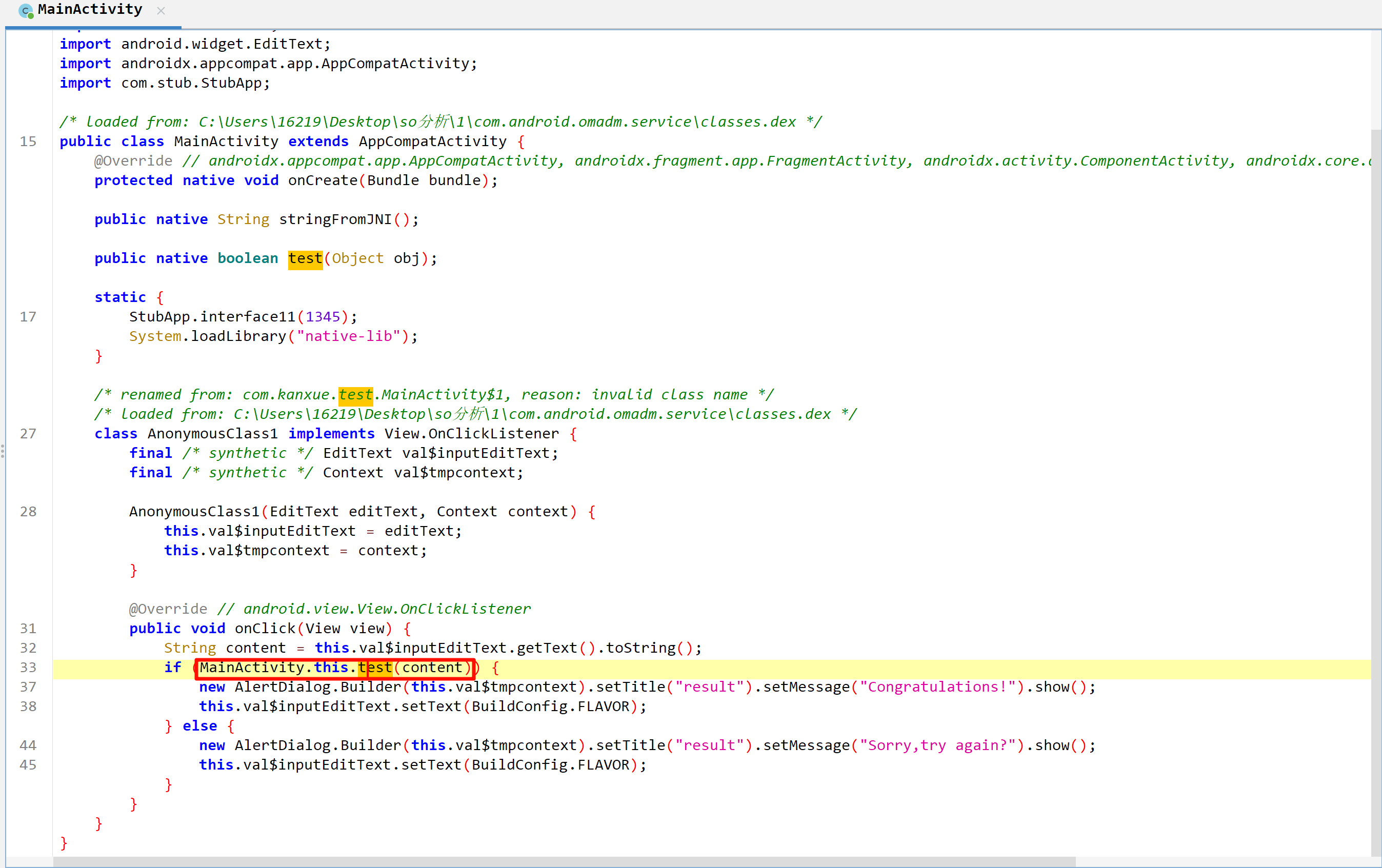The height and width of the screenshot is (868, 1382).
Task: Close the MainActivity tab
Action: (x=161, y=11)
